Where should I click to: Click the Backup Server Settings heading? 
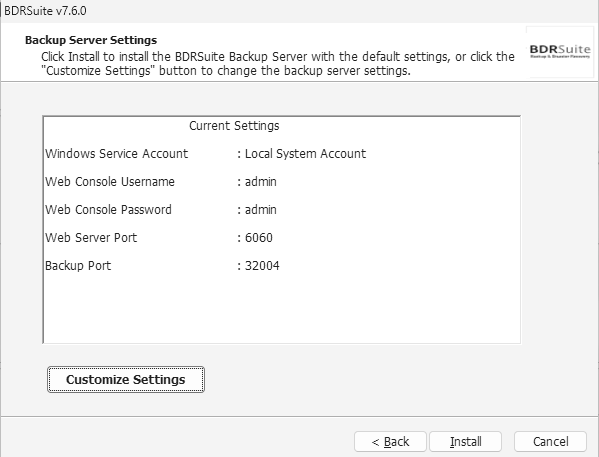(91, 40)
